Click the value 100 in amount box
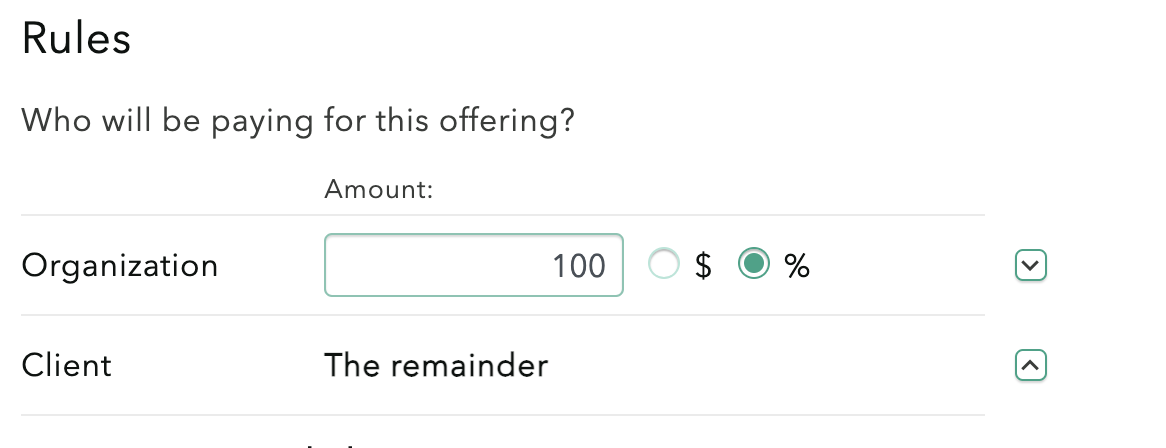This screenshot has width=1166, height=448. click(579, 266)
